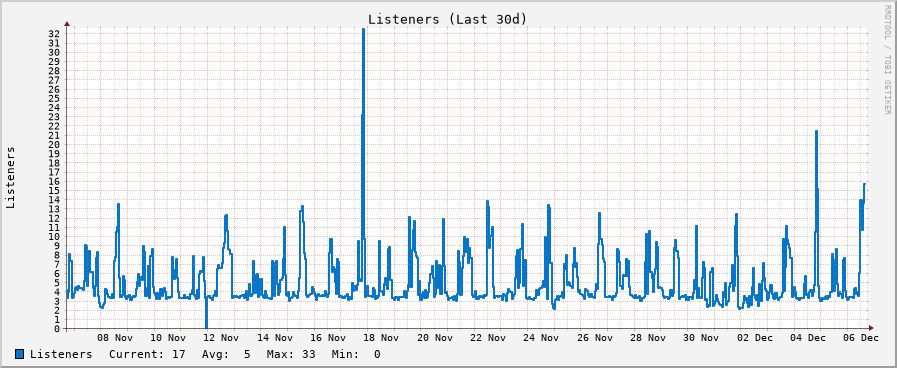Click the '12 Nov' x-axis date label
The width and height of the screenshot is (897, 368).
point(222,338)
